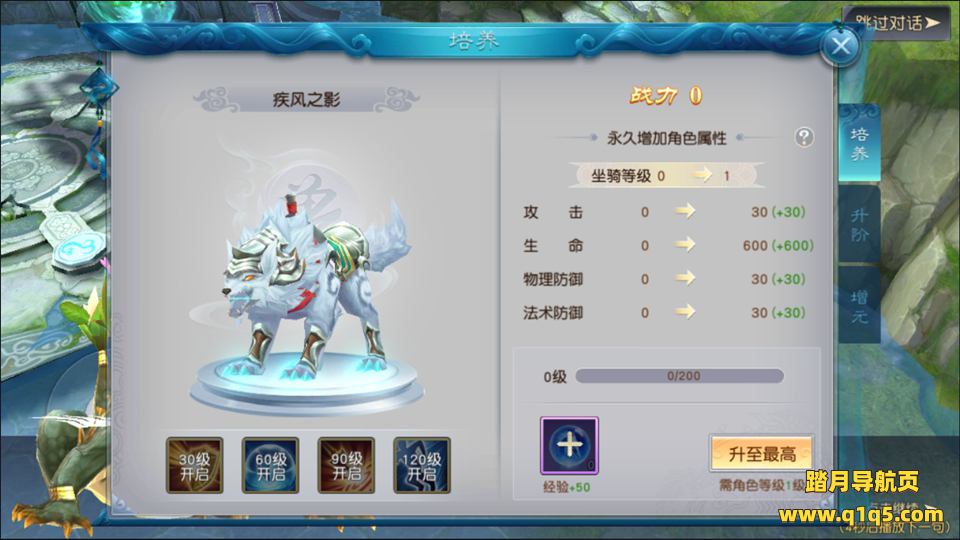Click the 升至最高 button
960x540 pixels.
pyautogui.click(x=762, y=454)
